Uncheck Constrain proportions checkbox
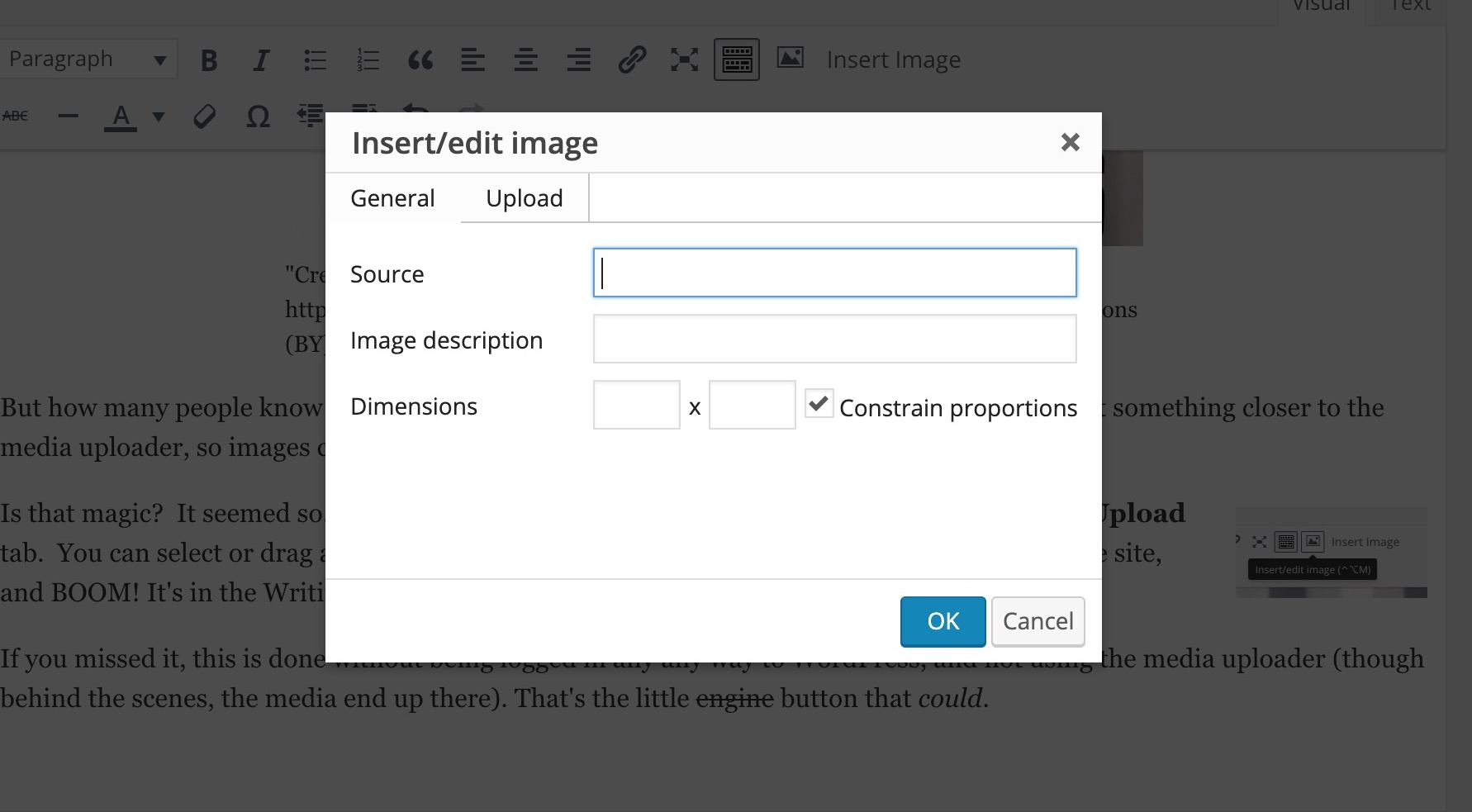The image size is (1472, 812). [819, 404]
